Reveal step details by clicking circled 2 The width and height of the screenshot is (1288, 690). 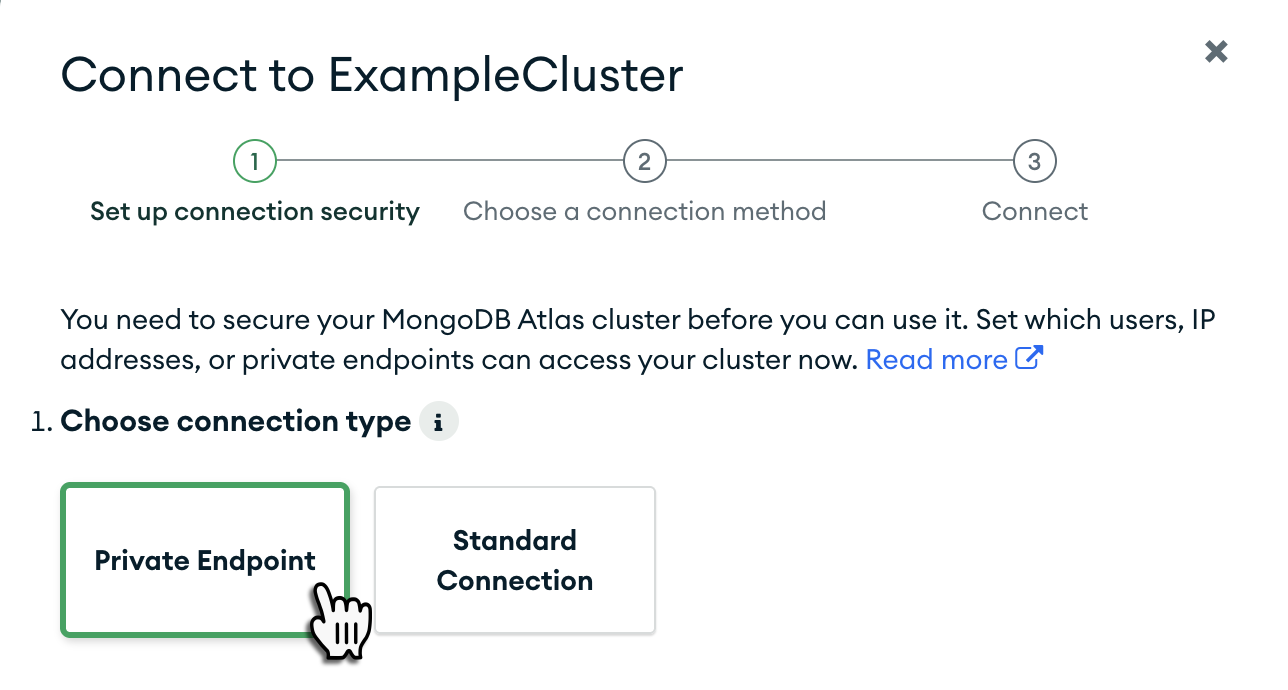[644, 161]
